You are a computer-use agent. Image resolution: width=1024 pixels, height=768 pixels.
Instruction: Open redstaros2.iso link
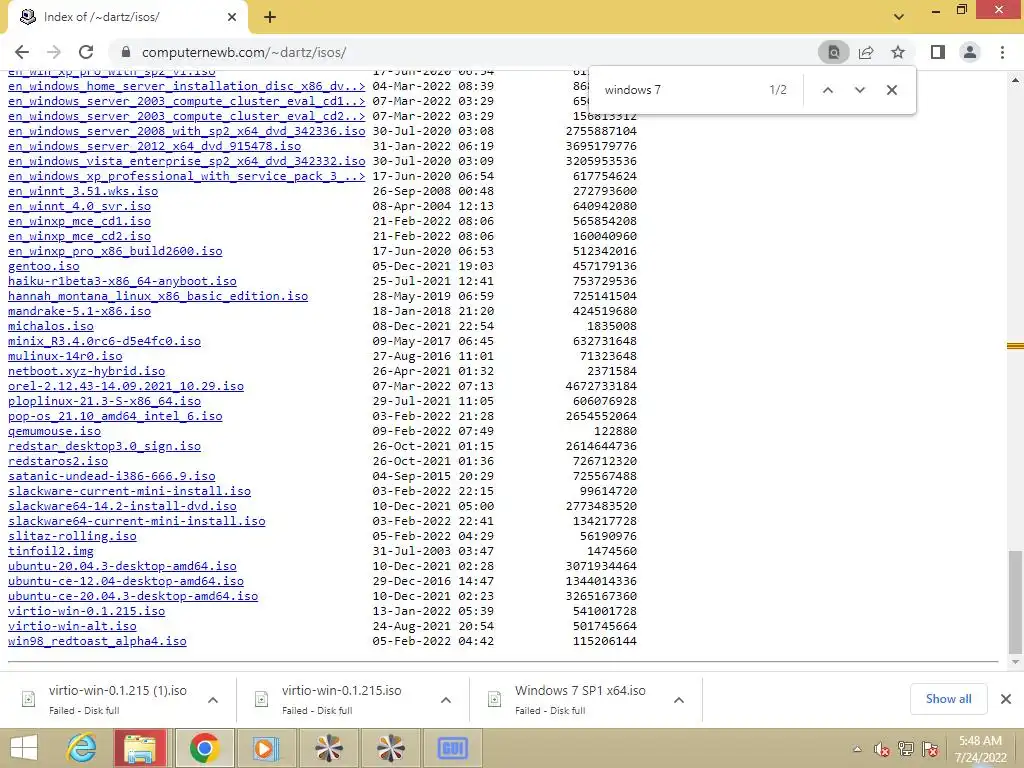point(58,461)
